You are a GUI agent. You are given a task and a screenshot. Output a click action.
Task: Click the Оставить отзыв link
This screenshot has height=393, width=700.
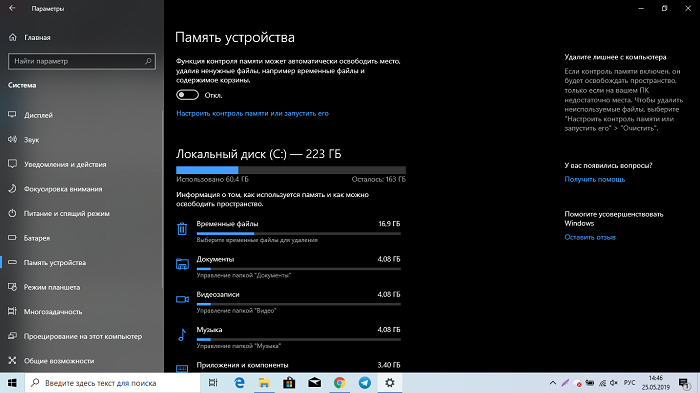590,237
